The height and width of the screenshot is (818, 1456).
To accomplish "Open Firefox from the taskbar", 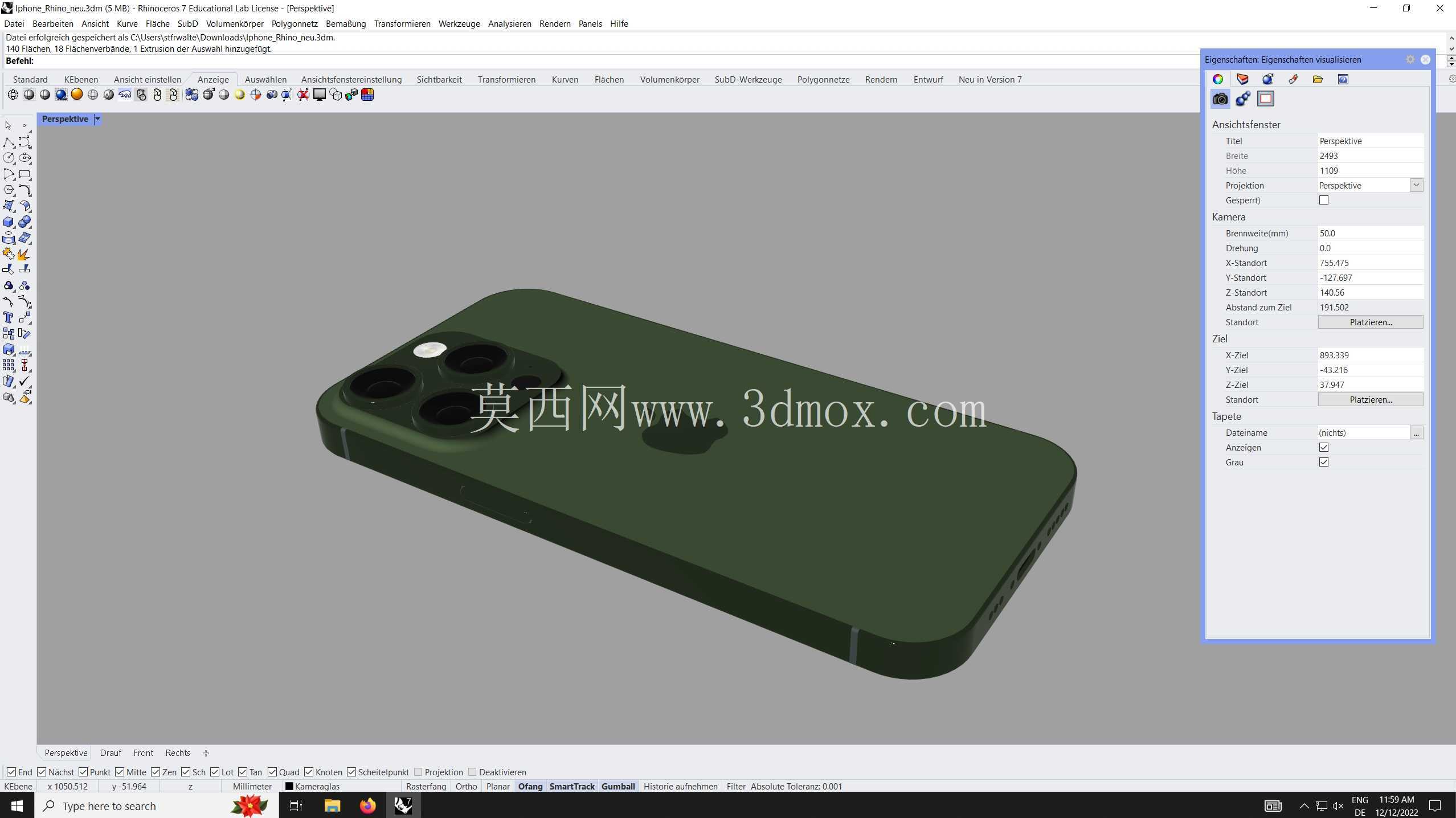I will coord(367,805).
